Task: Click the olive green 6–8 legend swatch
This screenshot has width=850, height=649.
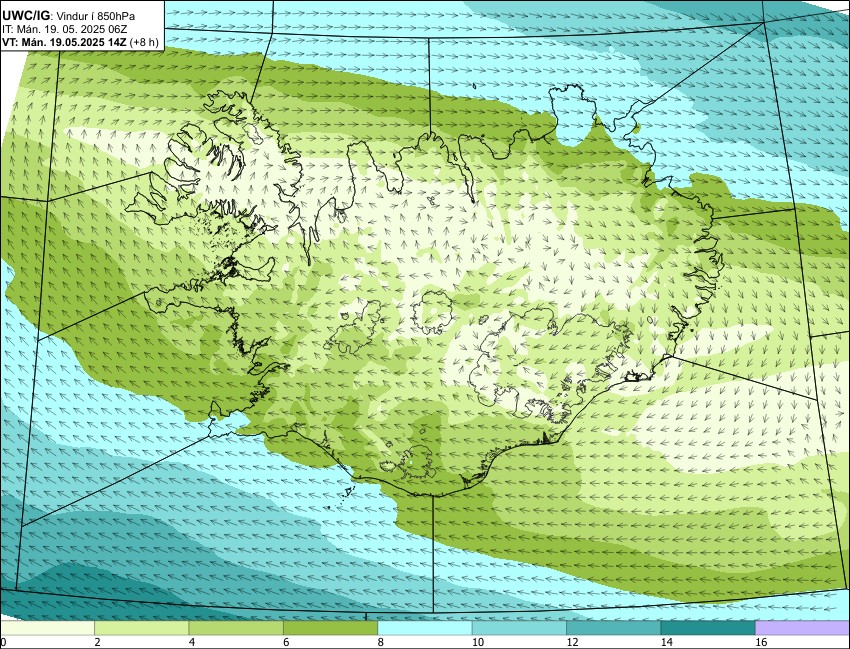Action: point(330,628)
